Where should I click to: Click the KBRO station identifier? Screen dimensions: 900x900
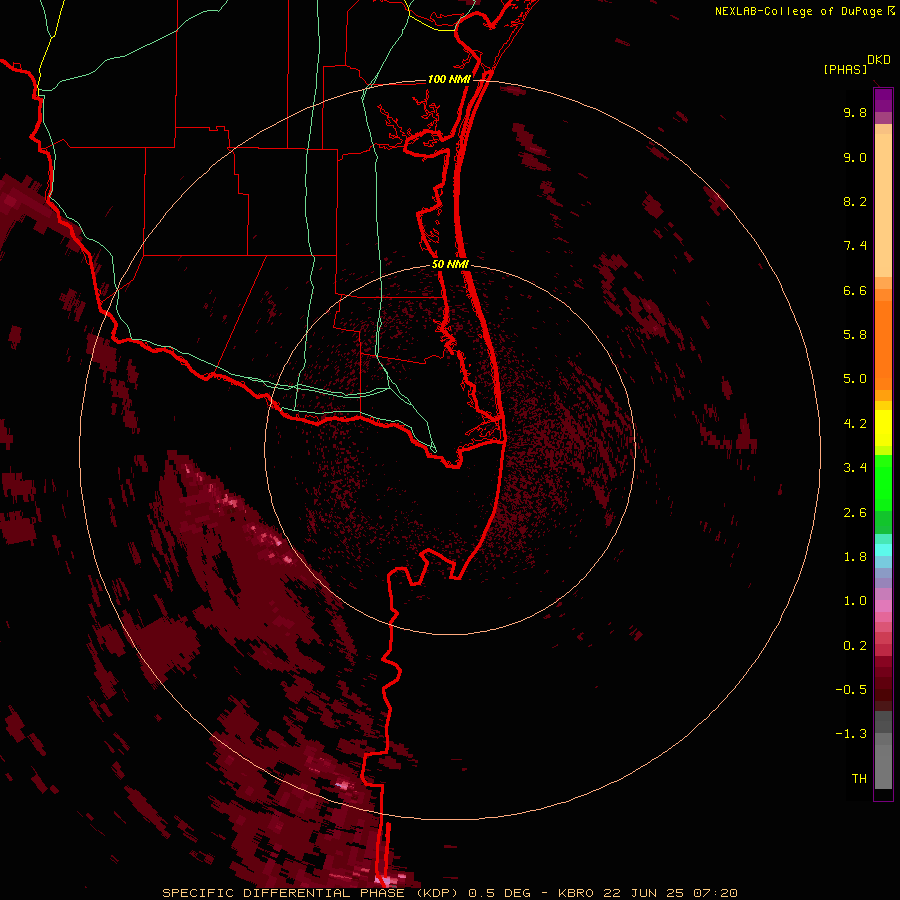[576, 893]
